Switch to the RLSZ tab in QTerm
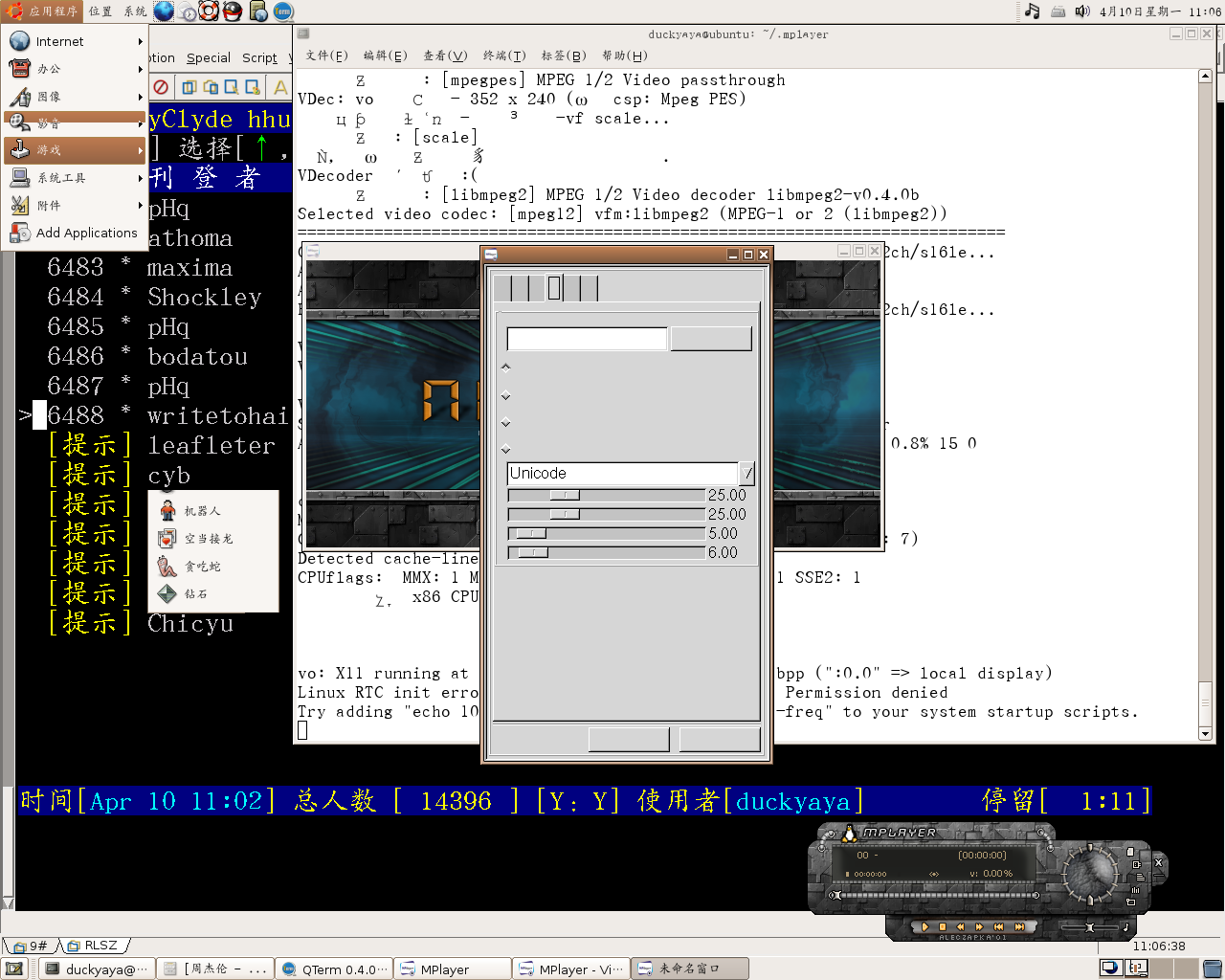 tap(93, 946)
